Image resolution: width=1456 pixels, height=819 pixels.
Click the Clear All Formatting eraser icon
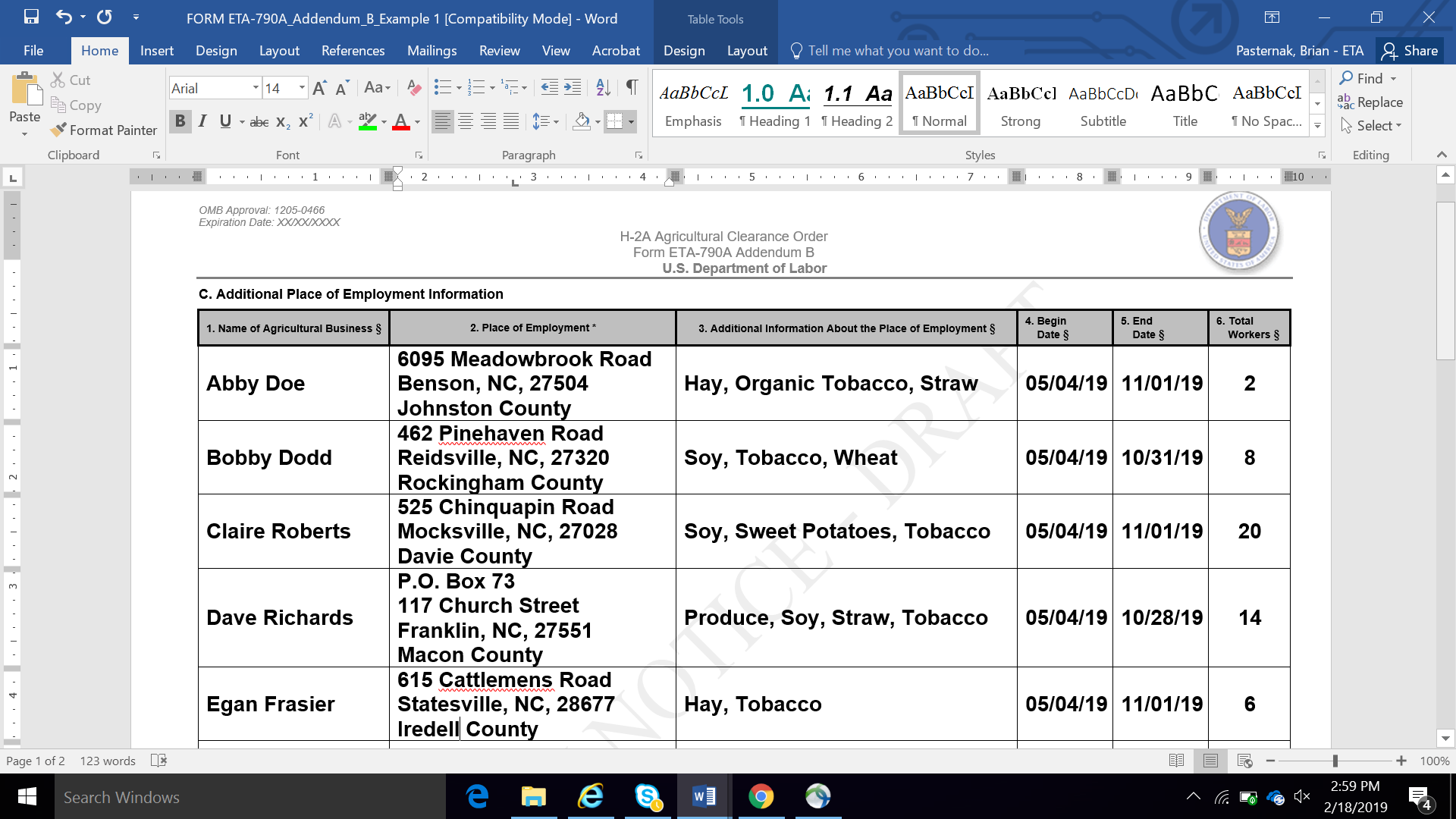(x=413, y=88)
